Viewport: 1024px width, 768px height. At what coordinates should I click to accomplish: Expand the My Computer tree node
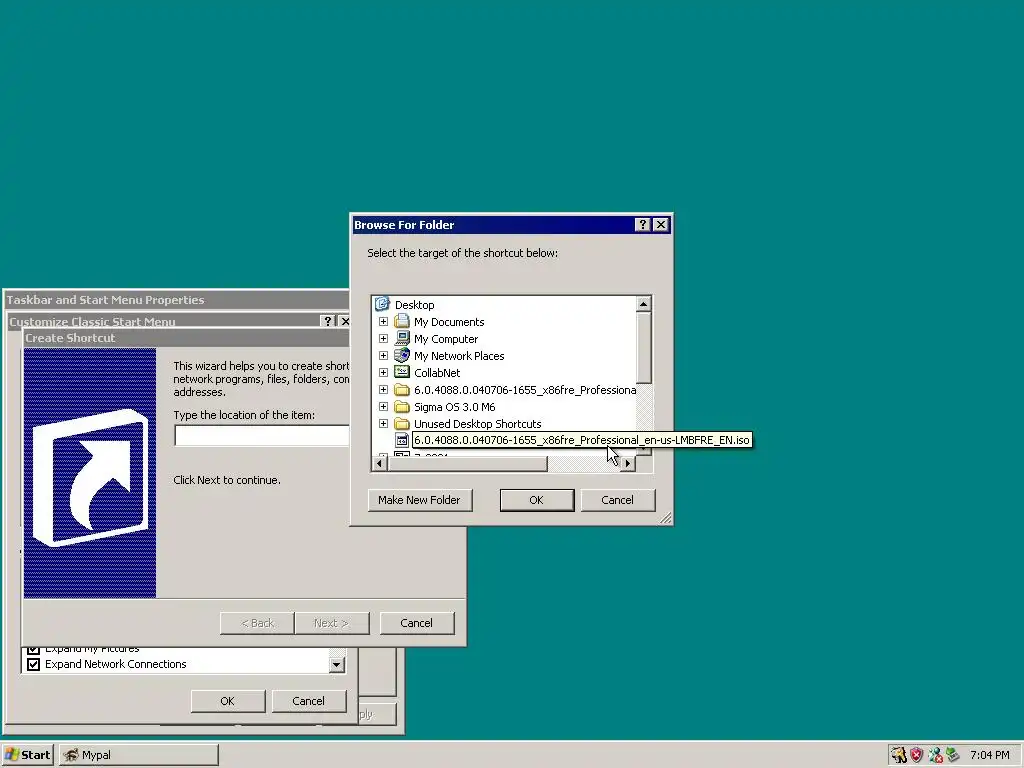point(383,338)
